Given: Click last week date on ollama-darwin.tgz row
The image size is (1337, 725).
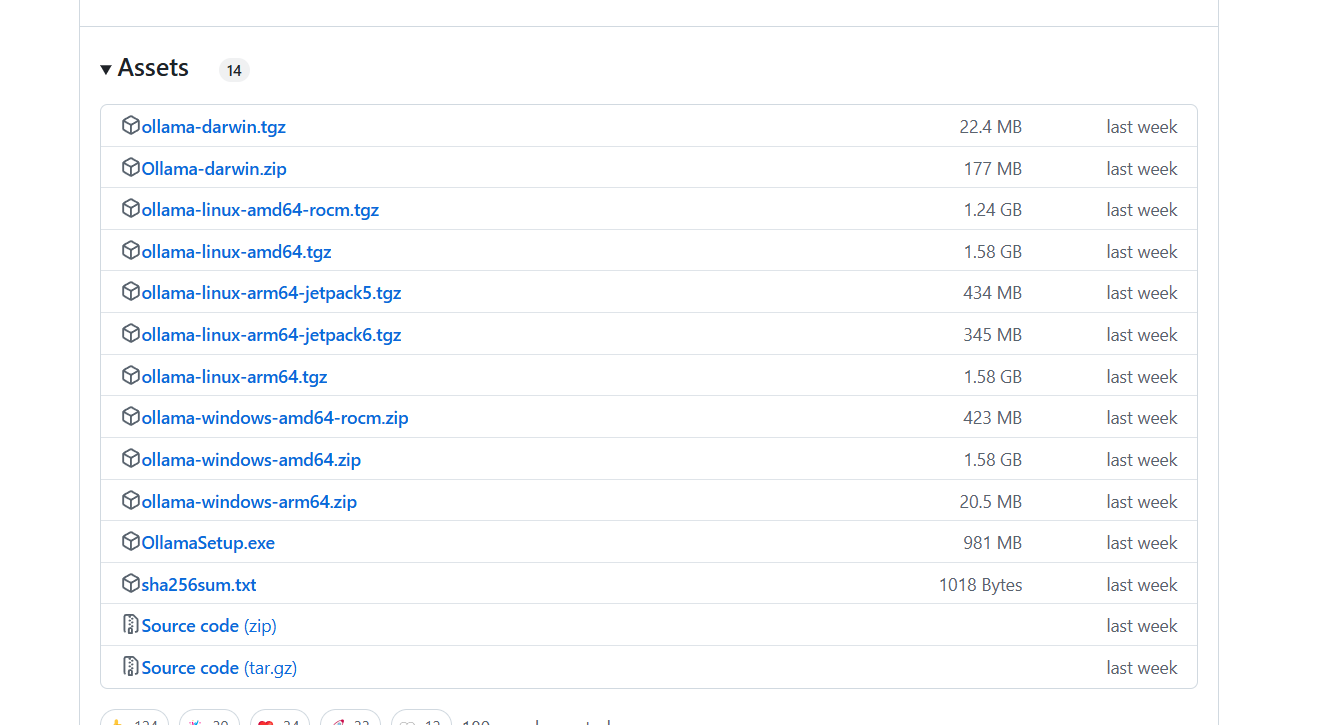Looking at the screenshot, I should (x=1142, y=127).
